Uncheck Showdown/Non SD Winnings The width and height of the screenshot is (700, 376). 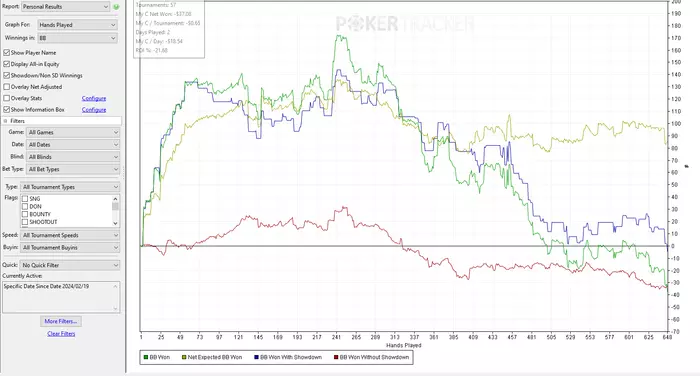tap(7, 75)
